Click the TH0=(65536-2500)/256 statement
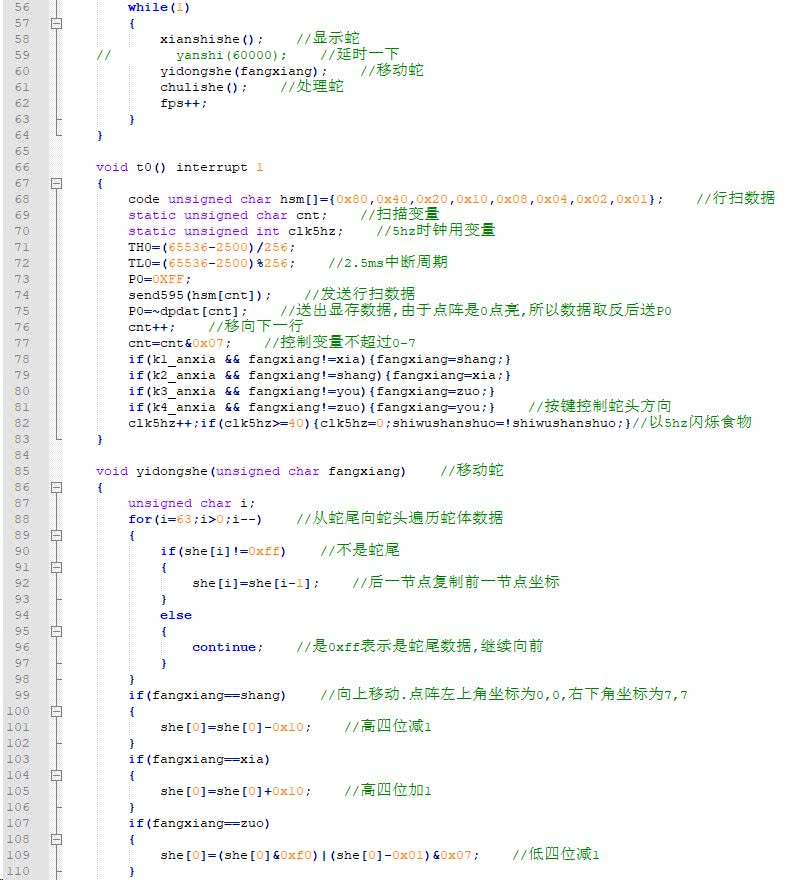807x880 pixels. click(211, 248)
